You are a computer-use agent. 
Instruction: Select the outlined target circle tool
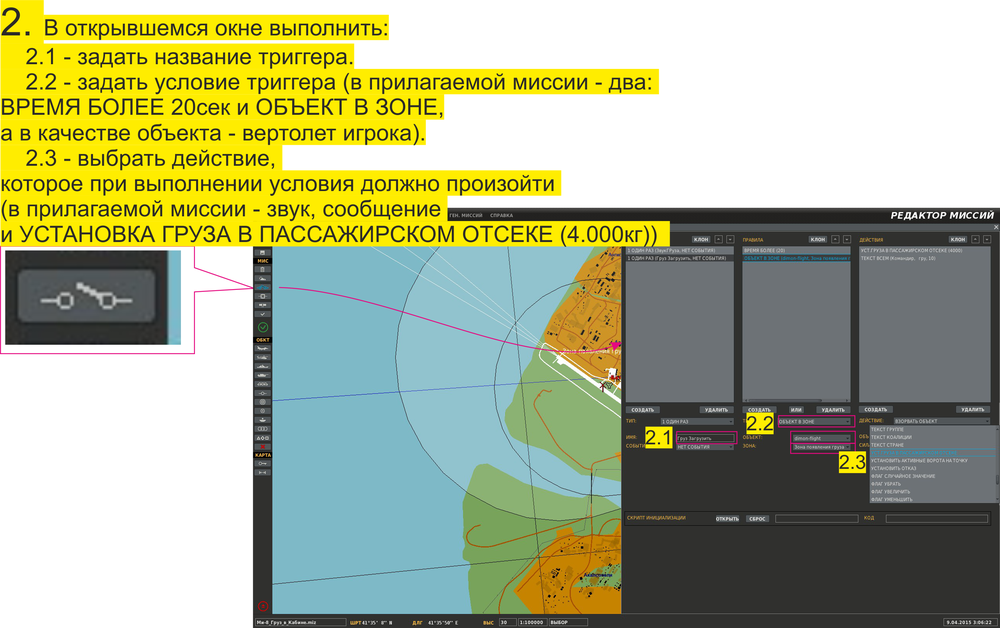(x=262, y=411)
